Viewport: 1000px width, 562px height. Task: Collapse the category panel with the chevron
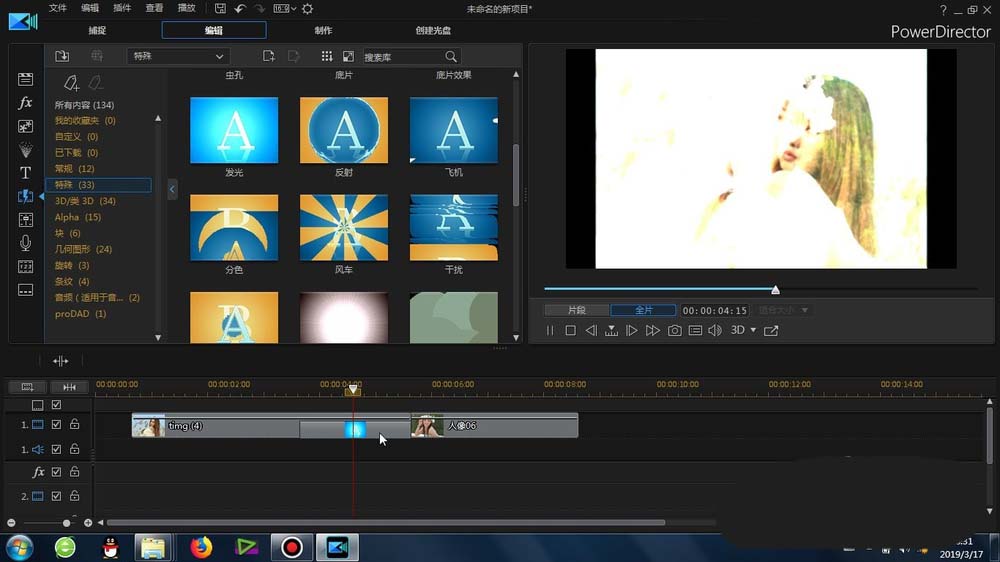coord(172,189)
